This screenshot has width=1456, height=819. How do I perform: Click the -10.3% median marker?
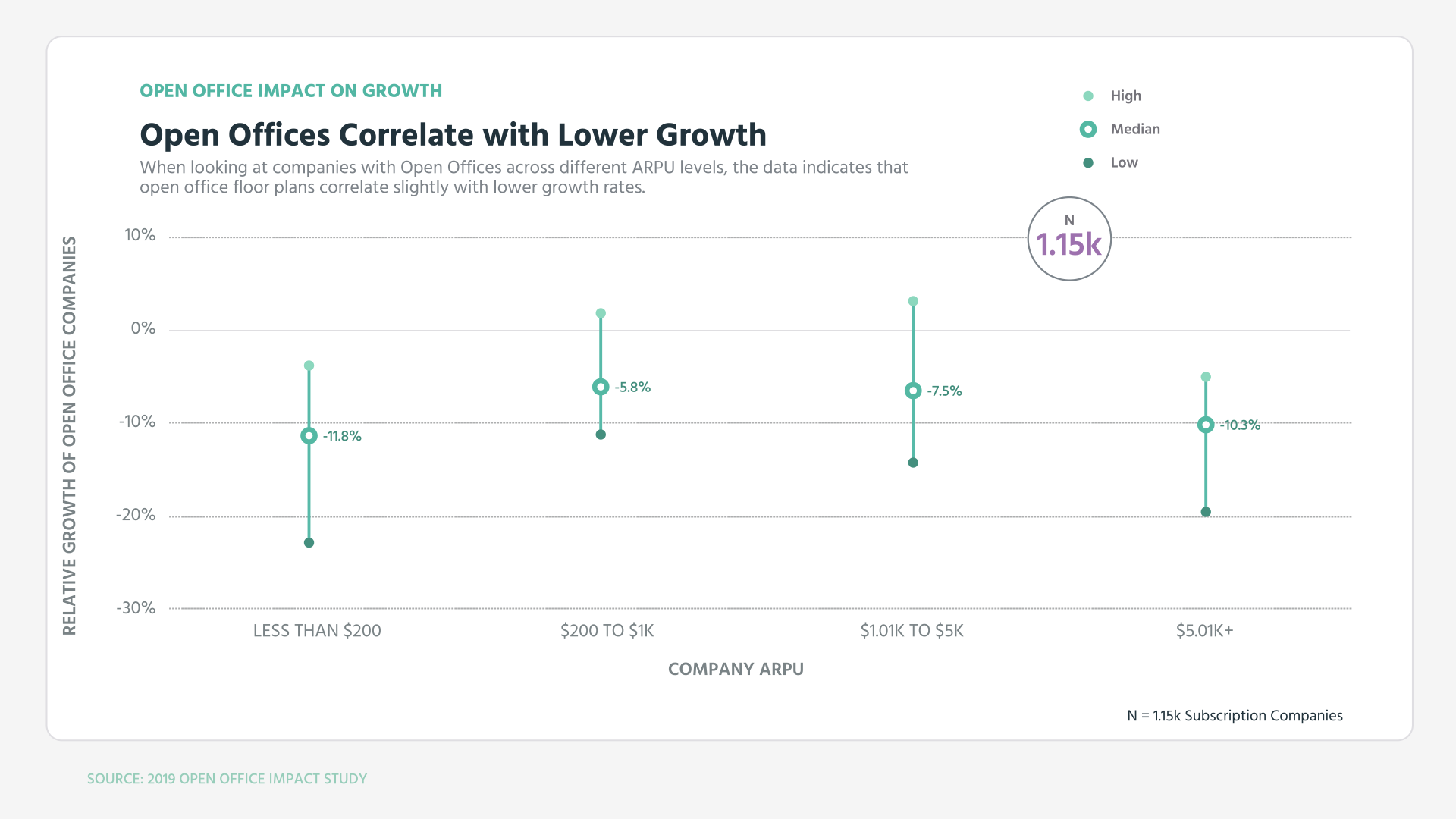point(1206,425)
